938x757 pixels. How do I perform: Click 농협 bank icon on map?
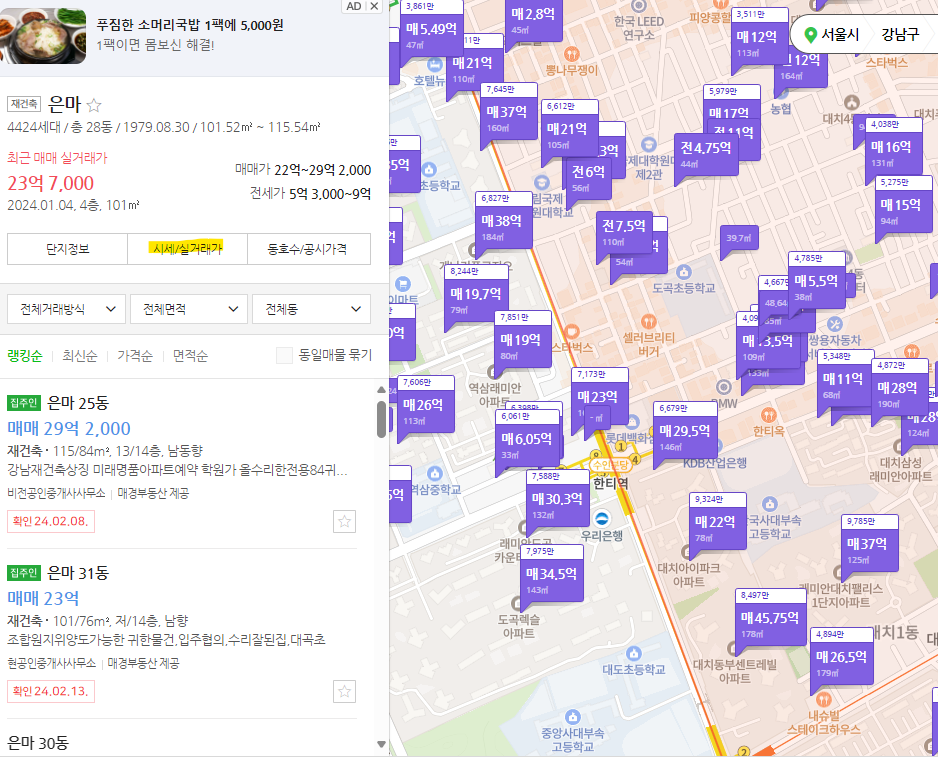coord(780,93)
